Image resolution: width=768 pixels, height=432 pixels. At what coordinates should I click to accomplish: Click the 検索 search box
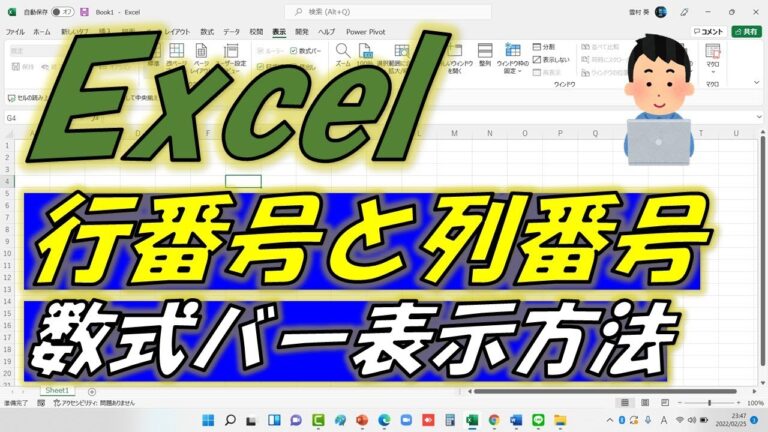[x=388, y=12]
